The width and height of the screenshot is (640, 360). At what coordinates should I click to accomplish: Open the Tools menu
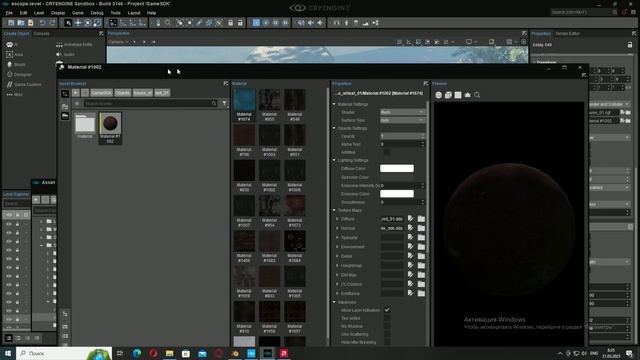[116, 13]
